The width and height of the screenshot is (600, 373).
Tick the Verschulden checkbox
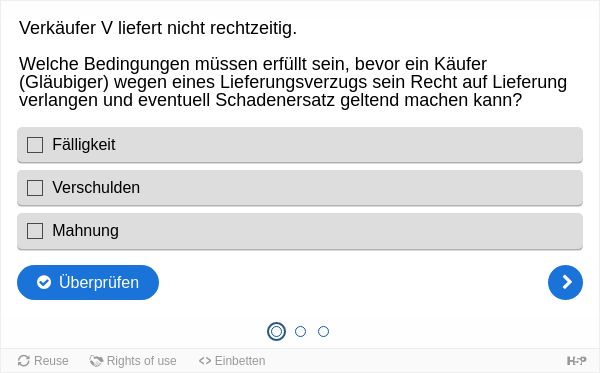pyautogui.click(x=35, y=188)
